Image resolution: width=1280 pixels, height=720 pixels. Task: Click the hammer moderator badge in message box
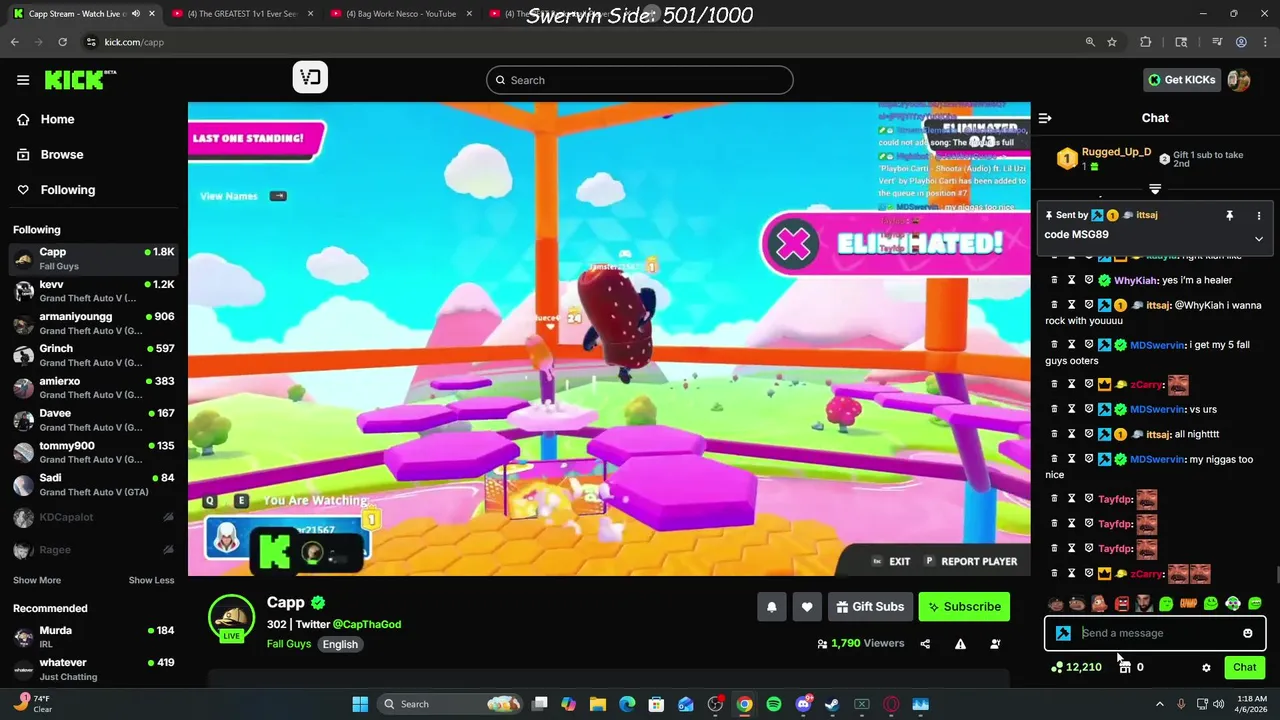point(1063,633)
